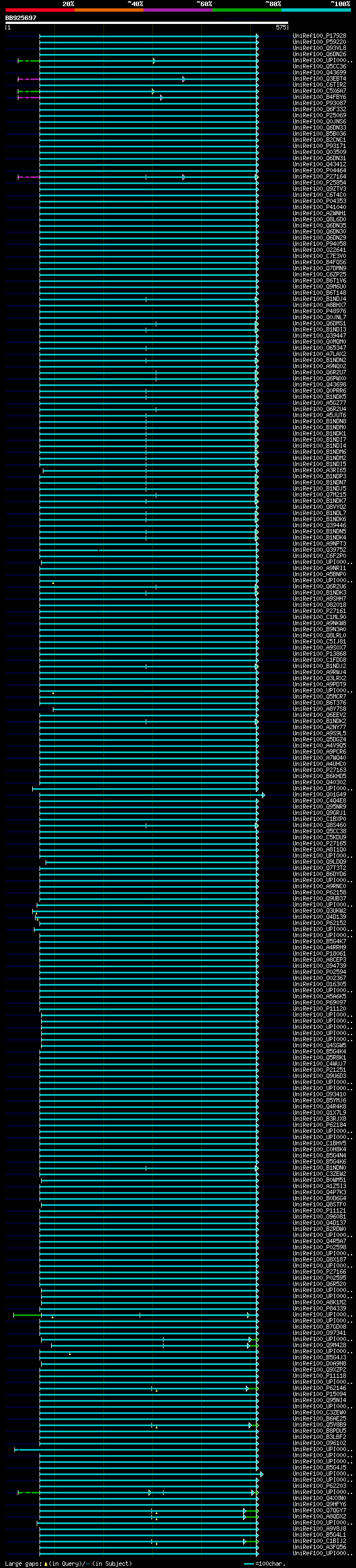Image resolution: width=356 pixels, height=1568 pixels.
Task: Select hit label UniRef100_Q5DGZ4
Action: point(319,740)
